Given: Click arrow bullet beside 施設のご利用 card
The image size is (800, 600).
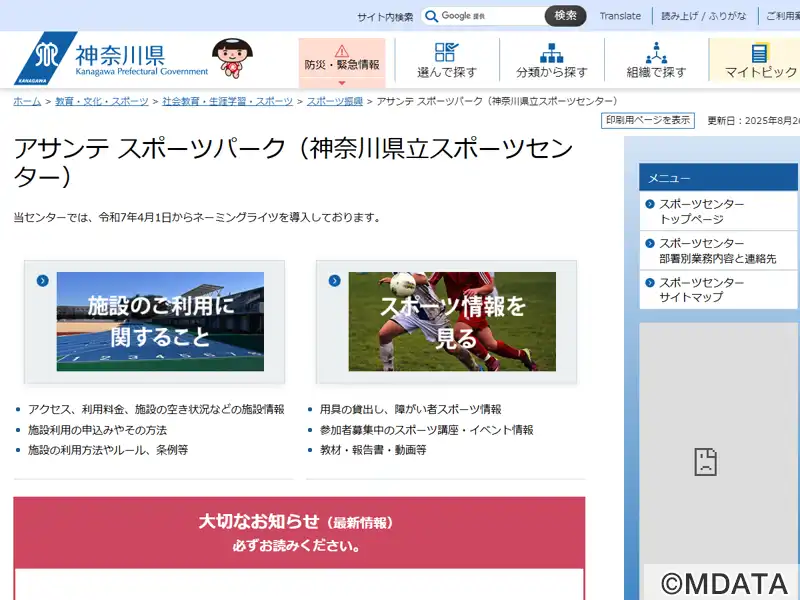Looking at the screenshot, I should pos(43,281).
